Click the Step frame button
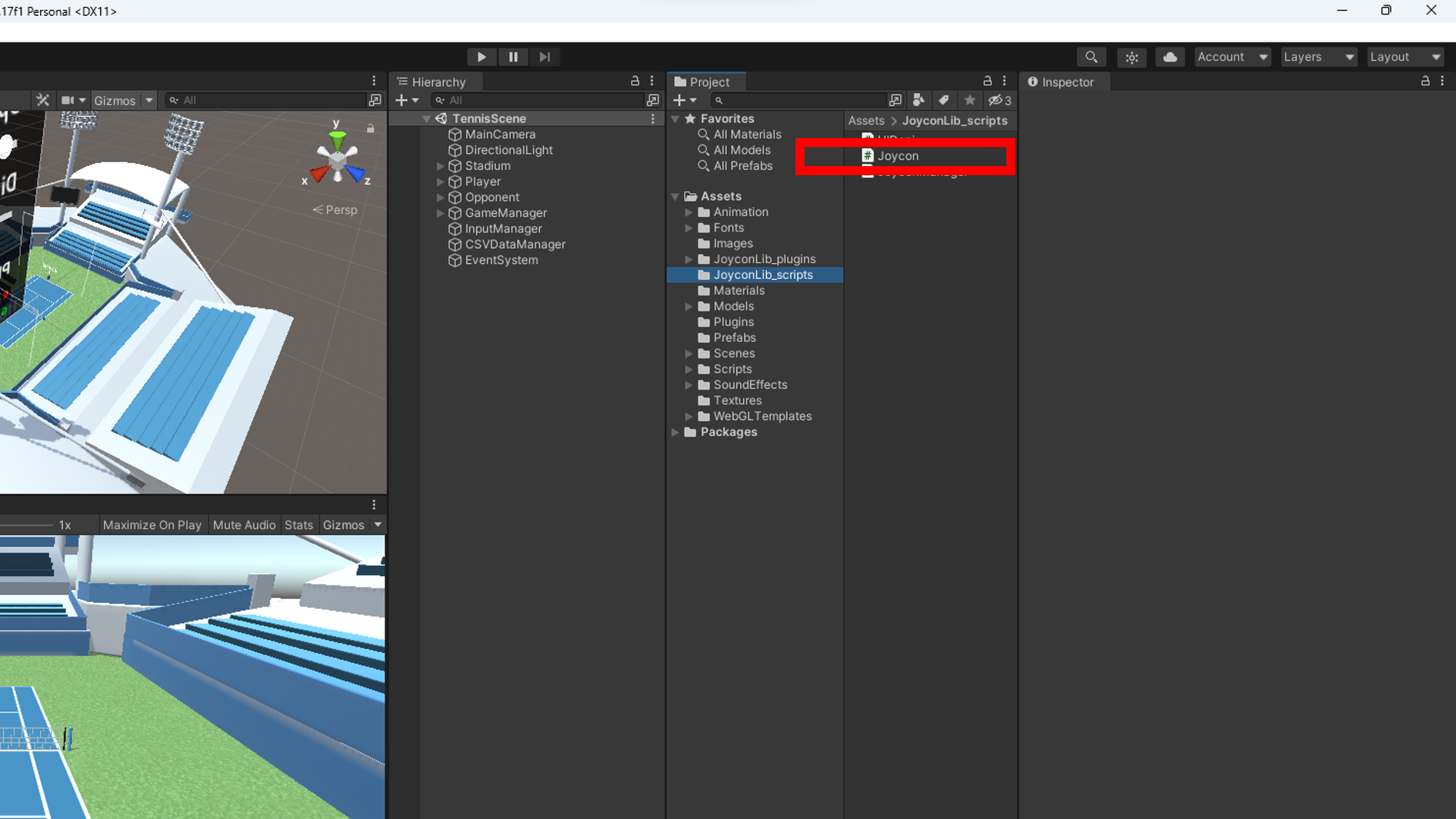This screenshot has width=1456, height=819. point(544,57)
